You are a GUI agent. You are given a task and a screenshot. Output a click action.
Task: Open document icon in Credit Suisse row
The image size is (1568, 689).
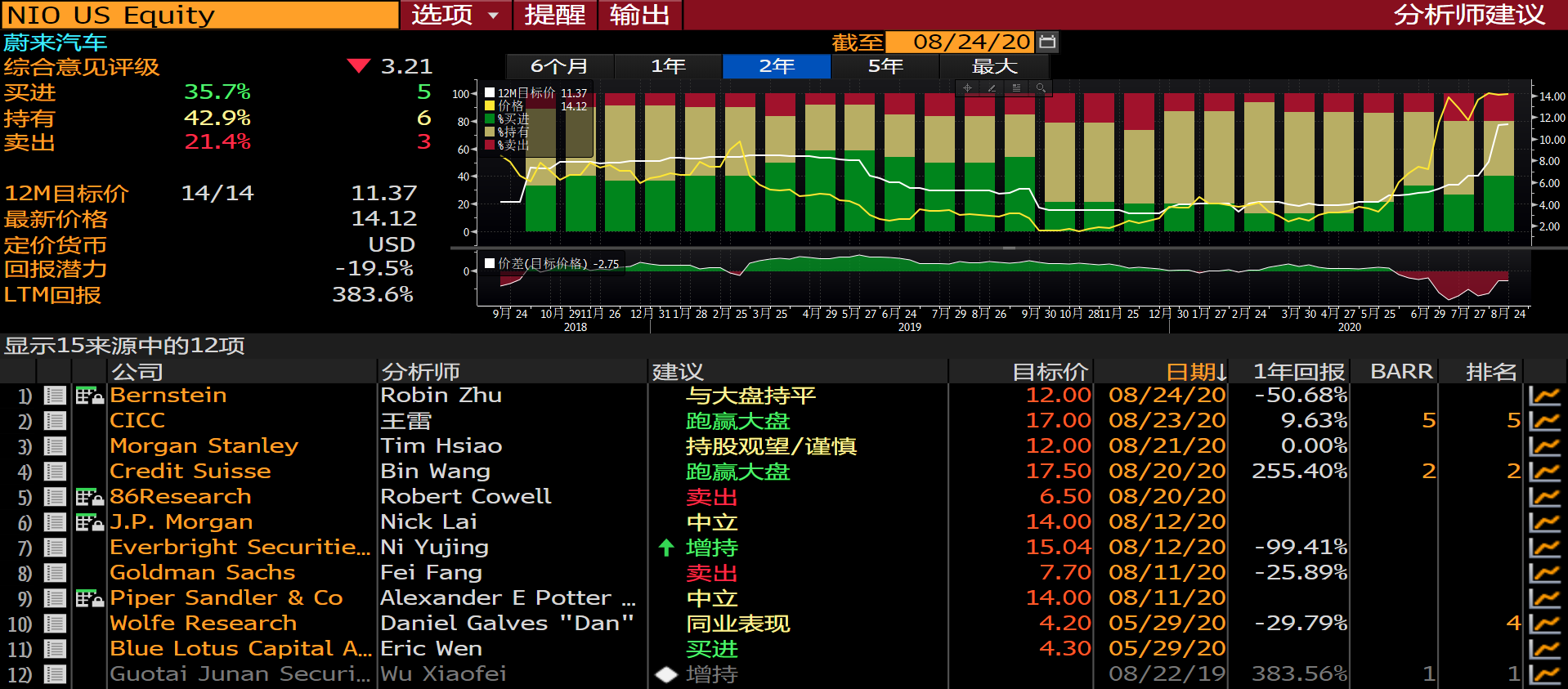(55, 472)
